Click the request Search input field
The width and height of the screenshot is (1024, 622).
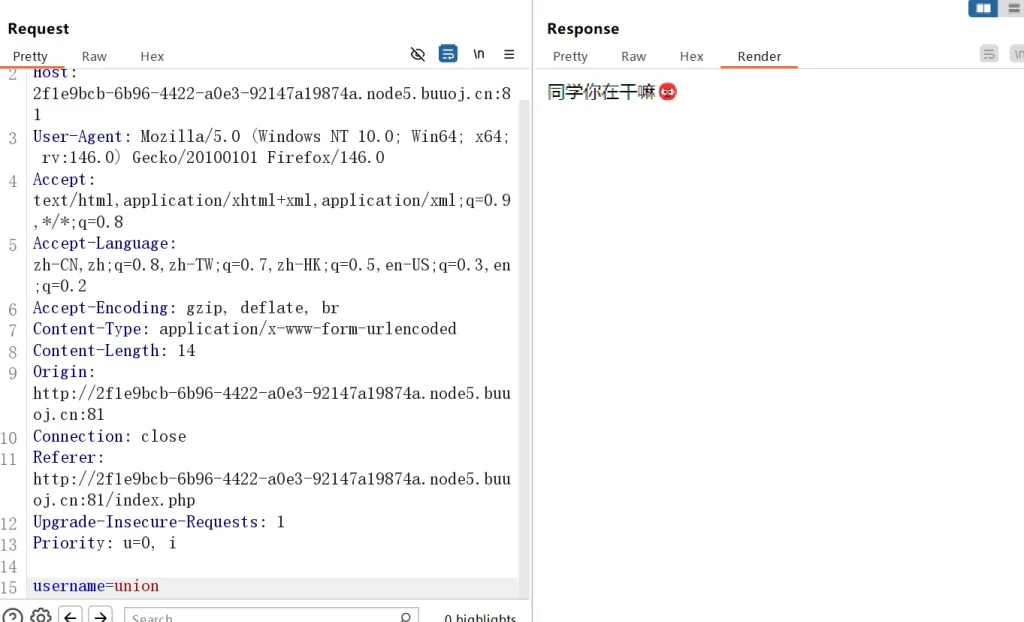(260, 617)
